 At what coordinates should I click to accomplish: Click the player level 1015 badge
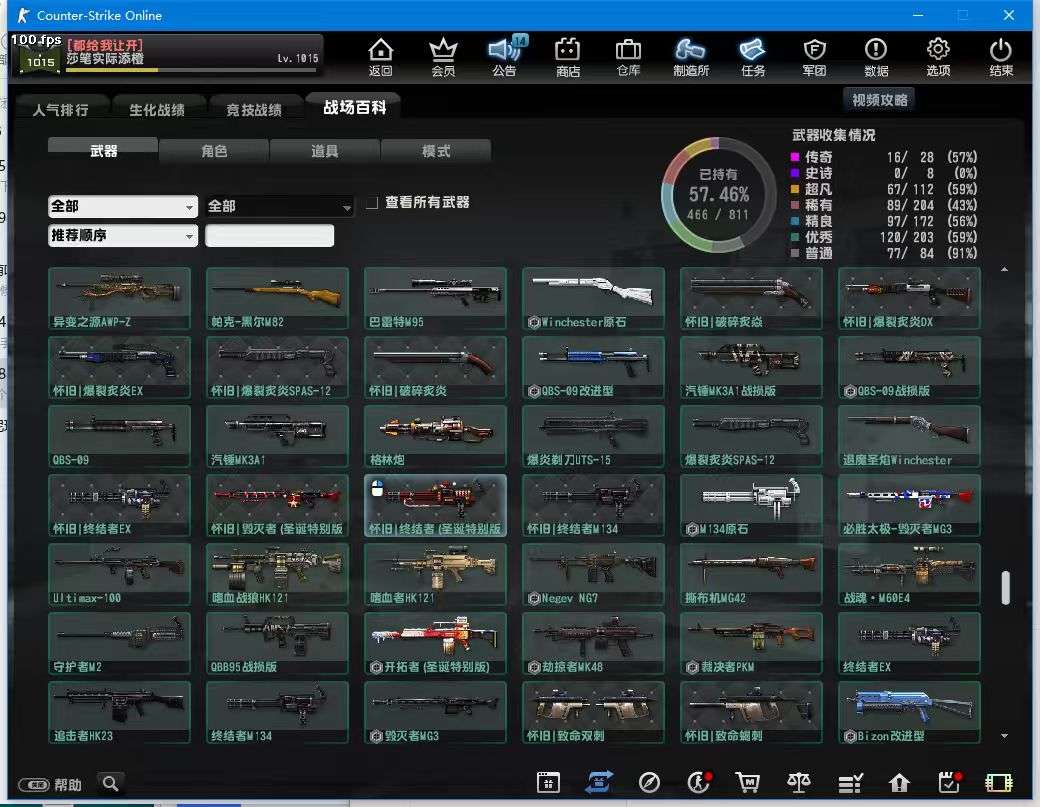point(40,62)
